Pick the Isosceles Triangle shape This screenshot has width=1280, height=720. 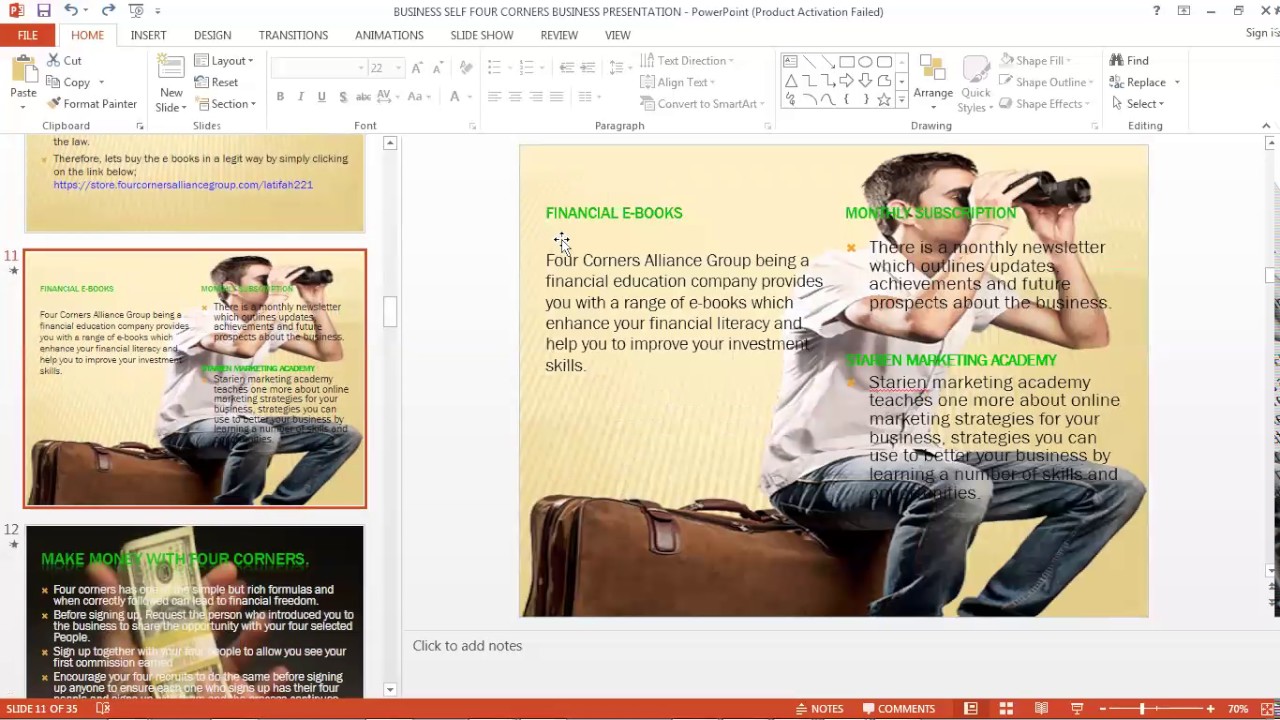pos(791,81)
